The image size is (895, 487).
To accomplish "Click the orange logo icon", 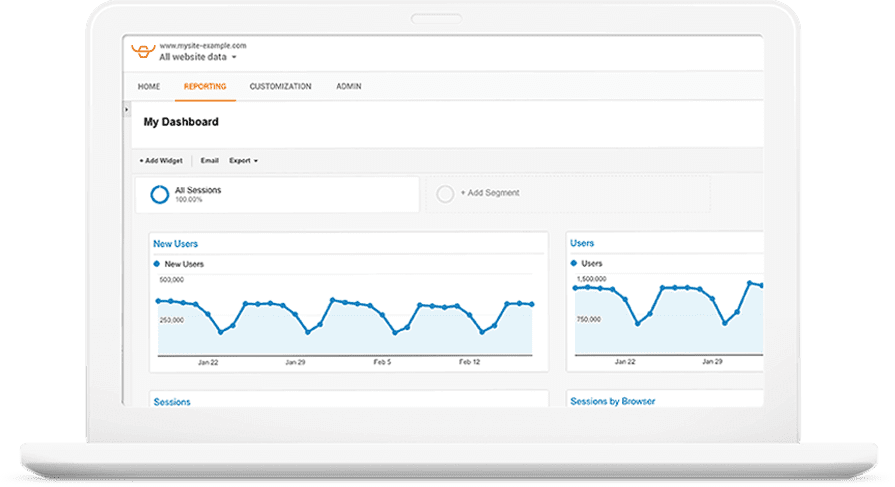I will [x=143, y=52].
